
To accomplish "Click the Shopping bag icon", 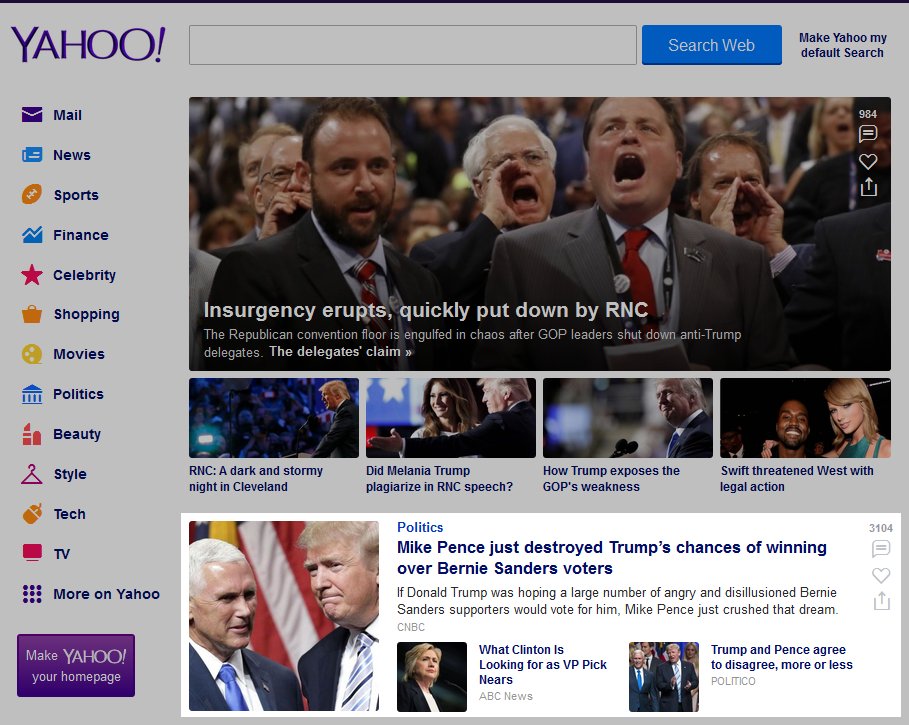I will (x=32, y=314).
